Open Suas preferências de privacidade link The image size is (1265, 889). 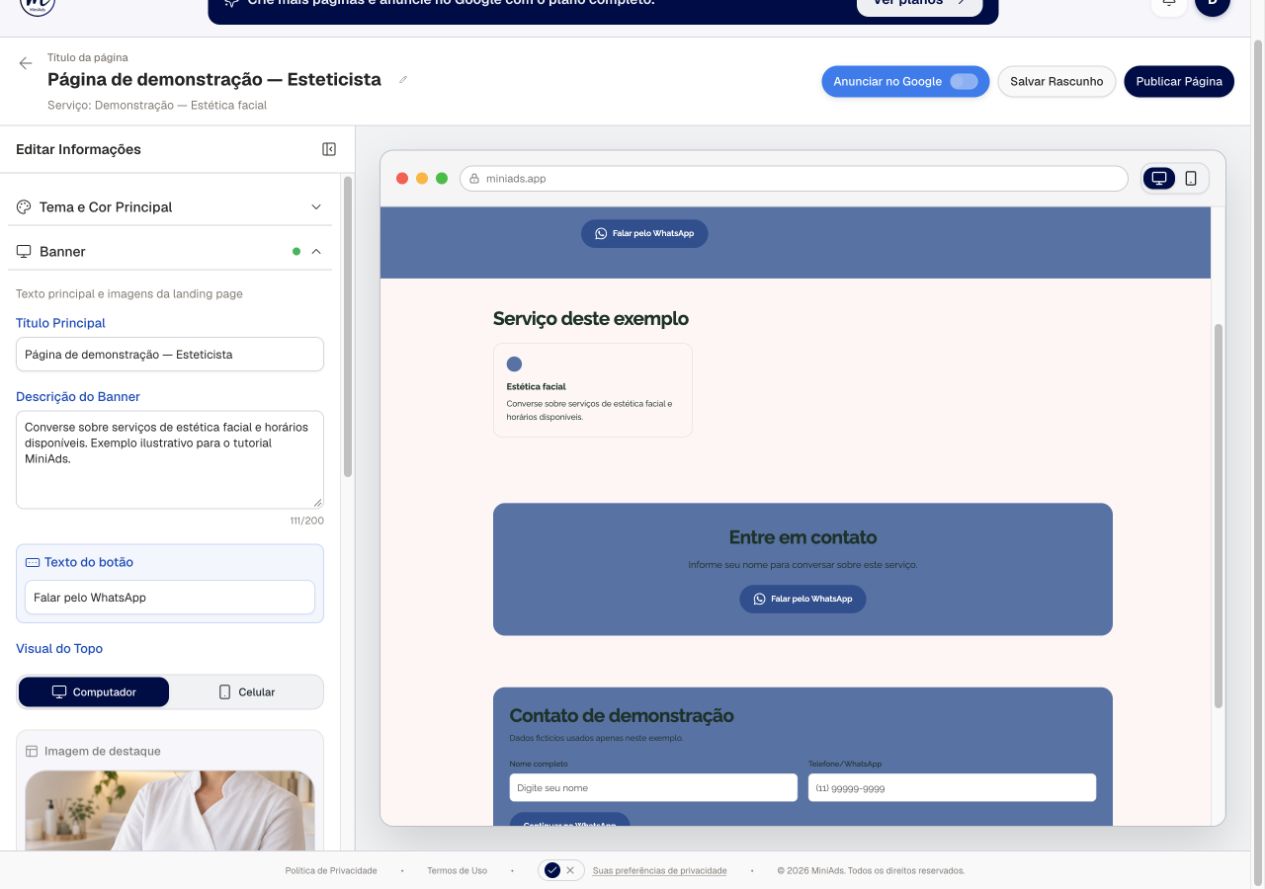tap(660, 871)
